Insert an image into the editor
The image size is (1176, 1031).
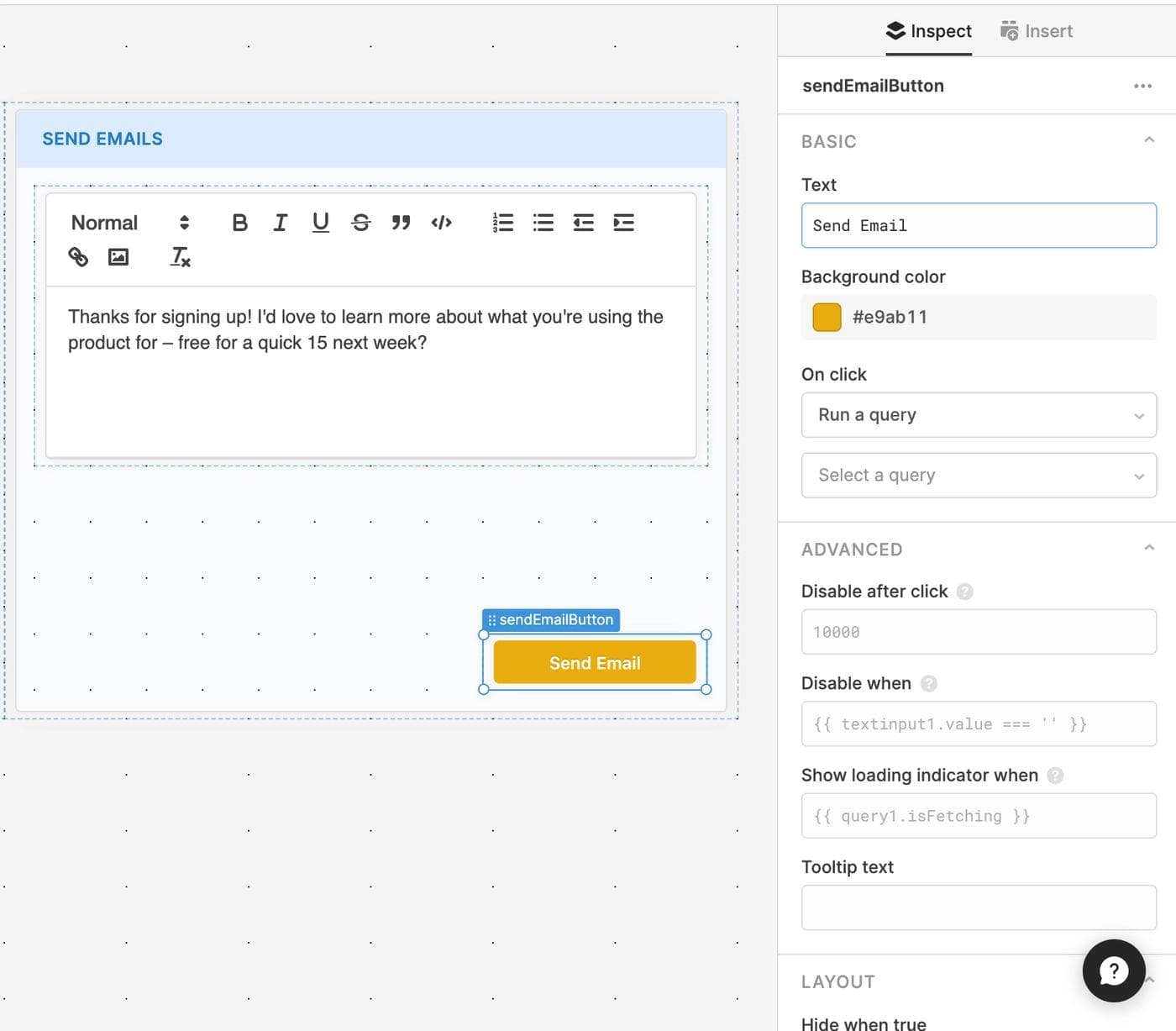(x=118, y=257)
